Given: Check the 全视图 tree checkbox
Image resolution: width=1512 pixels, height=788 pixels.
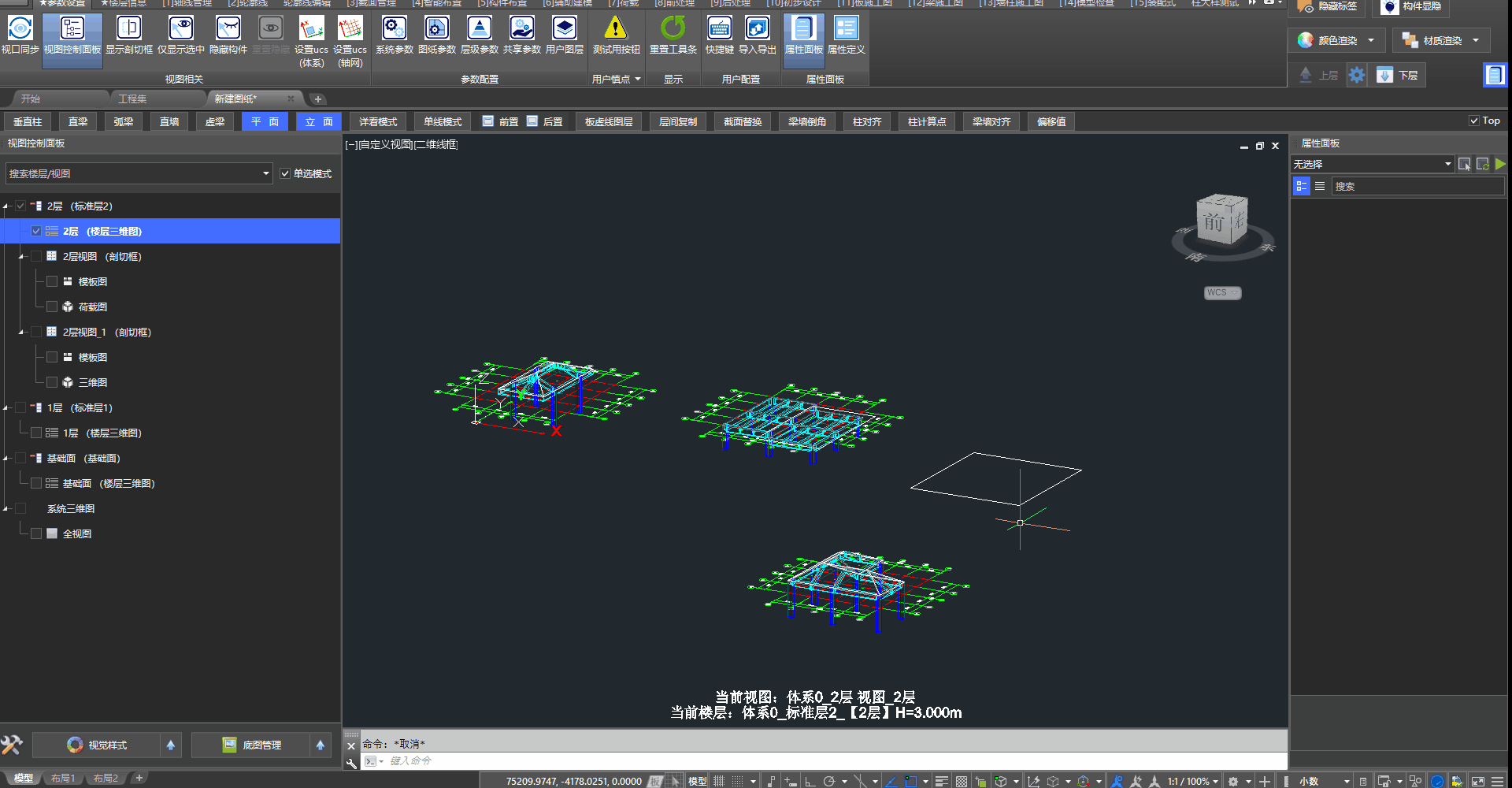Looking at the screenshot, I should click(36, 533).
